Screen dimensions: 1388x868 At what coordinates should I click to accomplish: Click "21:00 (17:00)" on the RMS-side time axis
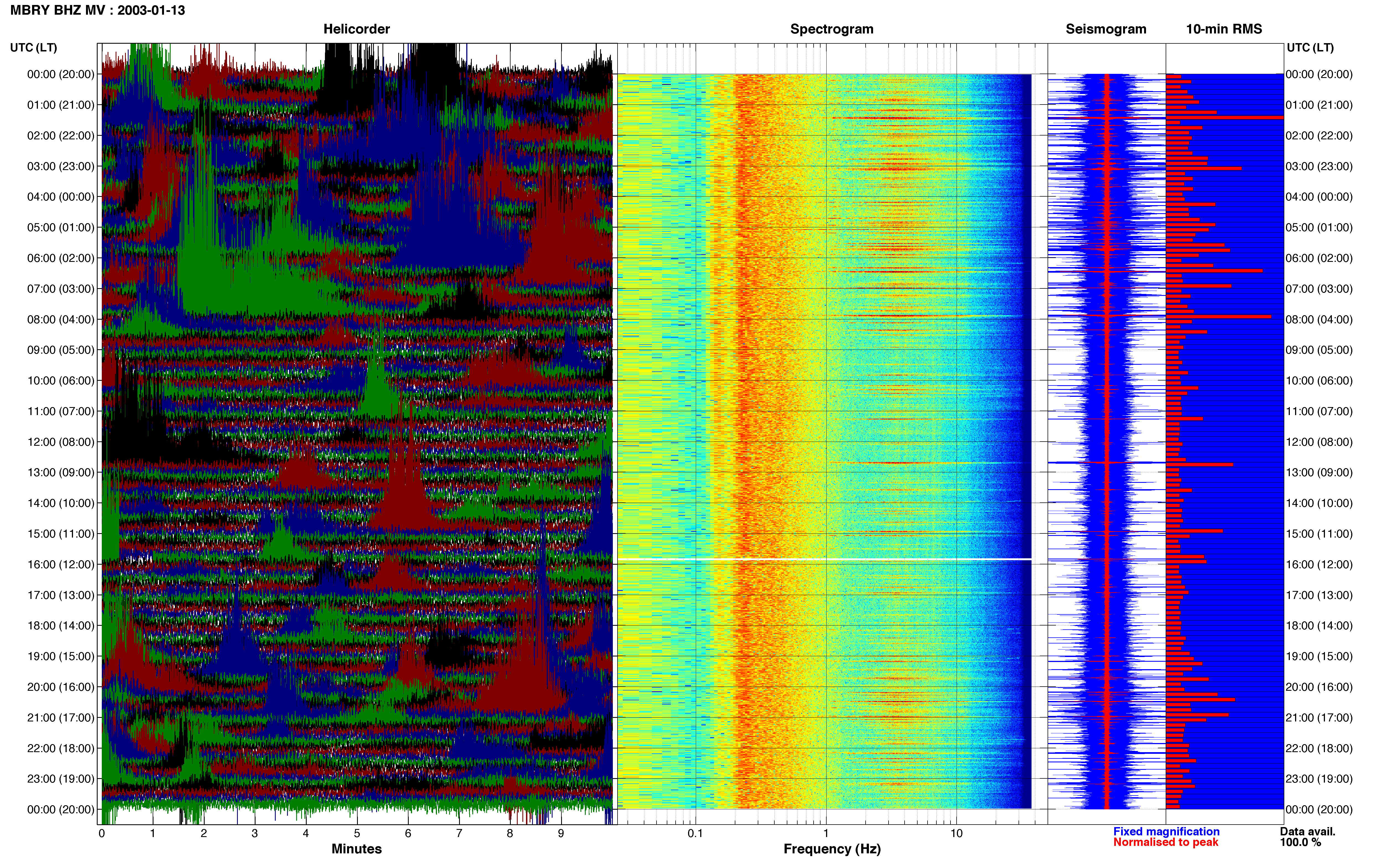point(1319,718)
